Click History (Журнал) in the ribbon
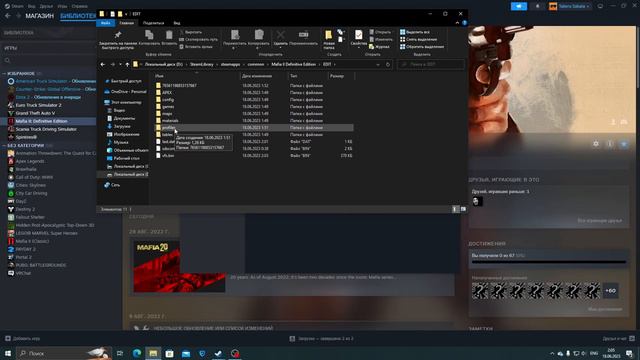This screenshot has height=360, width=640. (380, 47)
